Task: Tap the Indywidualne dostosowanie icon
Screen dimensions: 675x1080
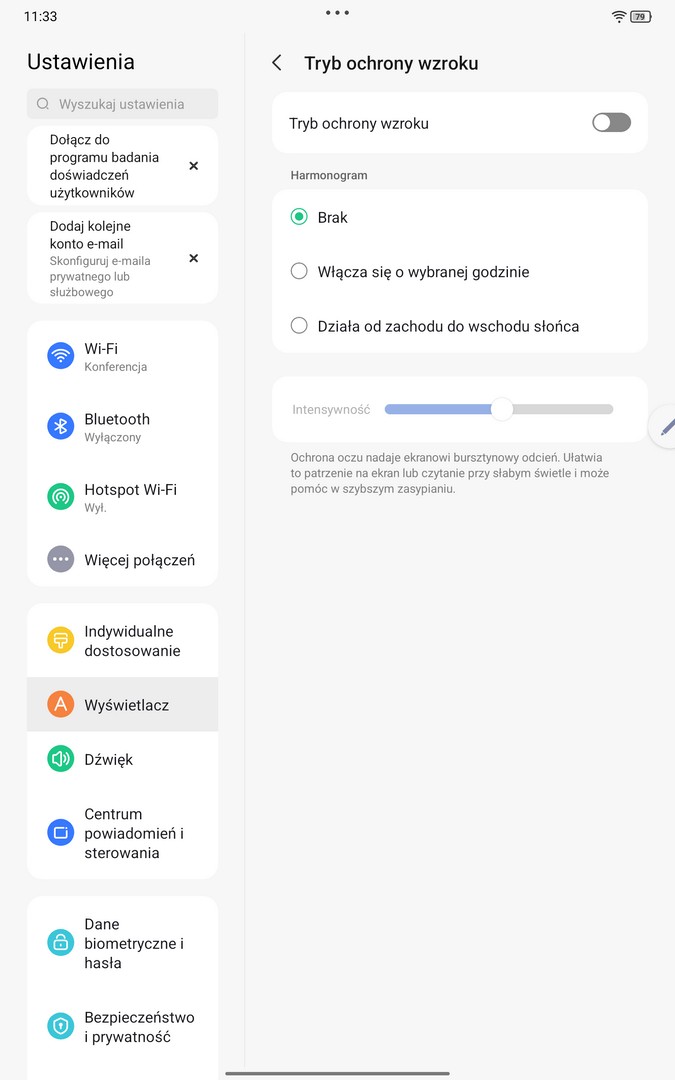Action: tap(61, 640)
